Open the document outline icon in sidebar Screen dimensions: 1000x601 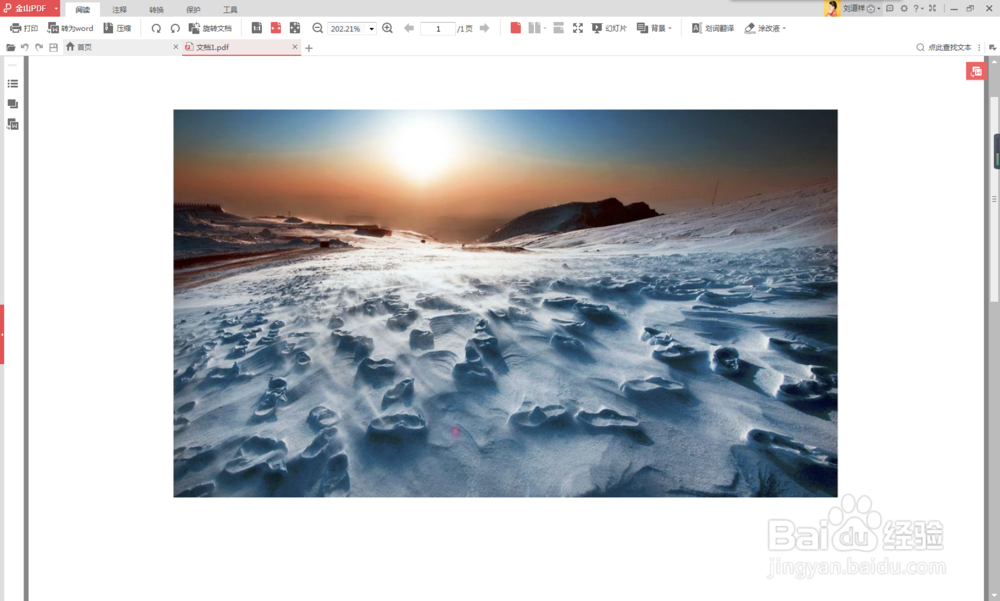tap(13, 84)
